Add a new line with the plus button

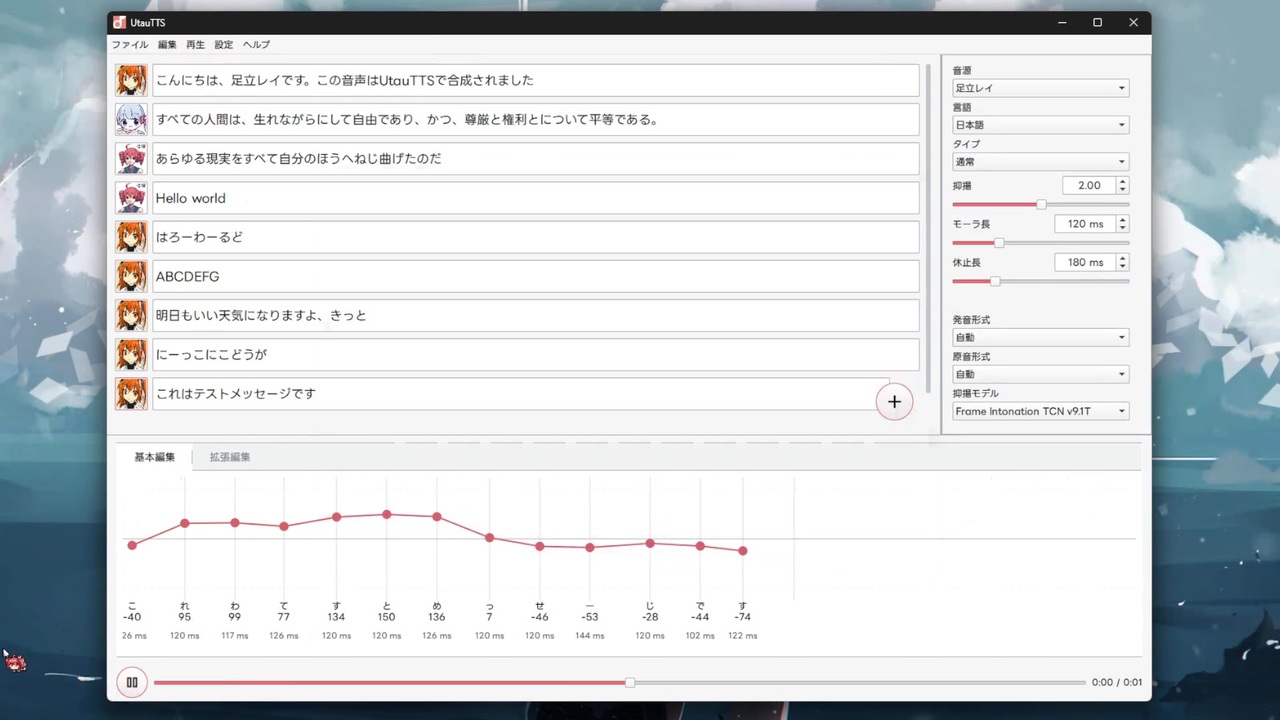894,402
